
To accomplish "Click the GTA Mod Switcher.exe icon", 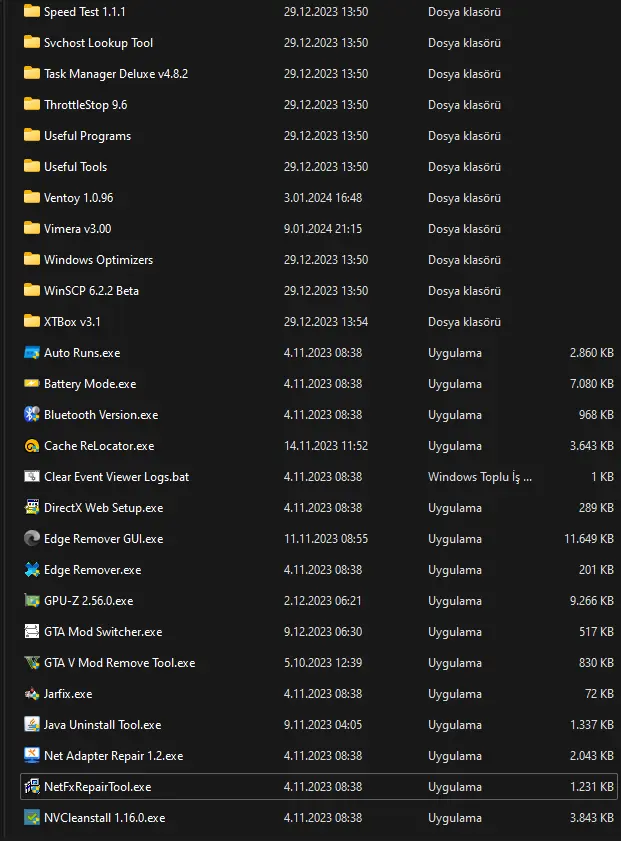I will pyautogui.click(x=32, y=631).
